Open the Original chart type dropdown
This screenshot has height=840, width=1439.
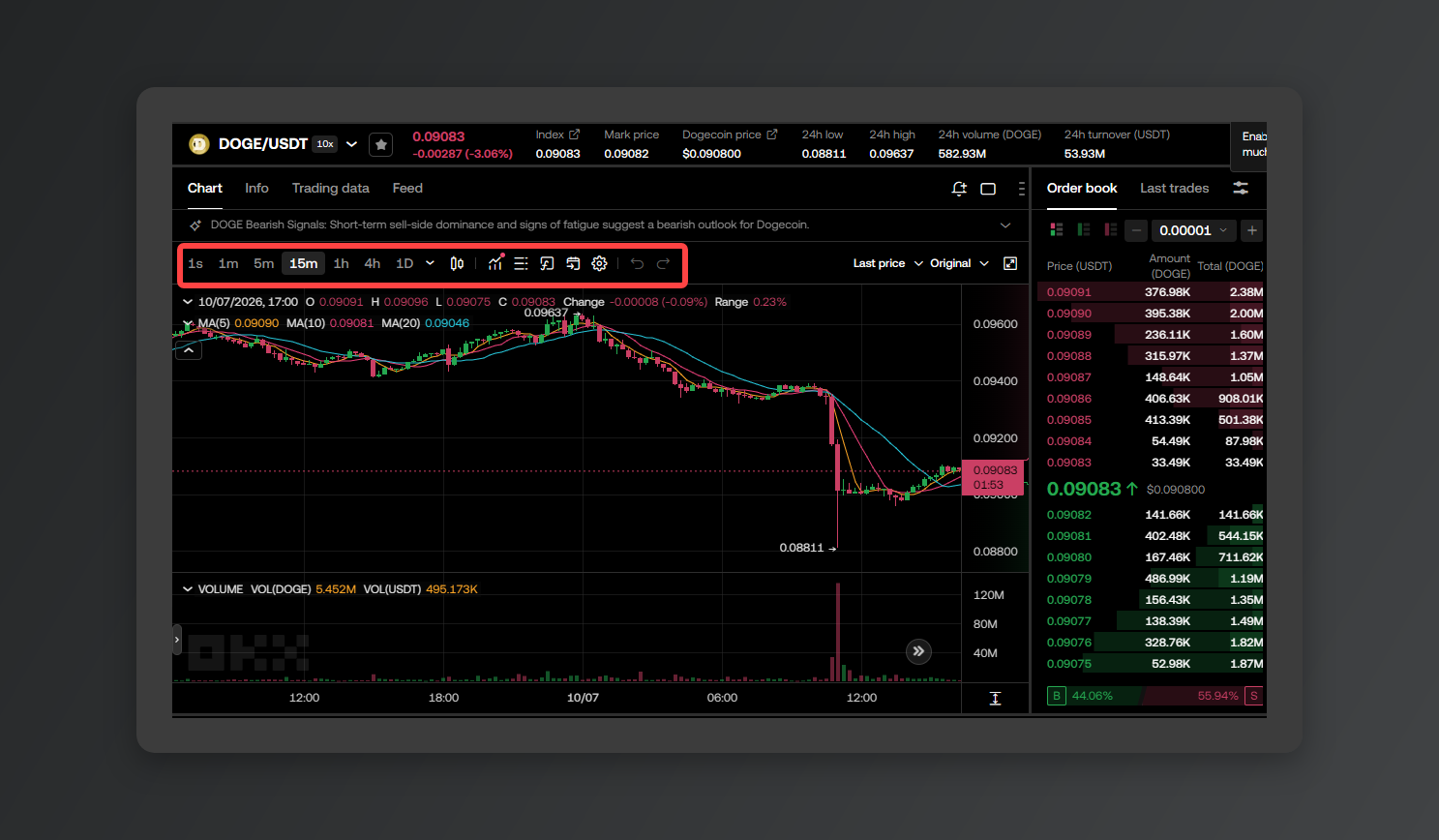pyautogui.click(x=959, y=263)
